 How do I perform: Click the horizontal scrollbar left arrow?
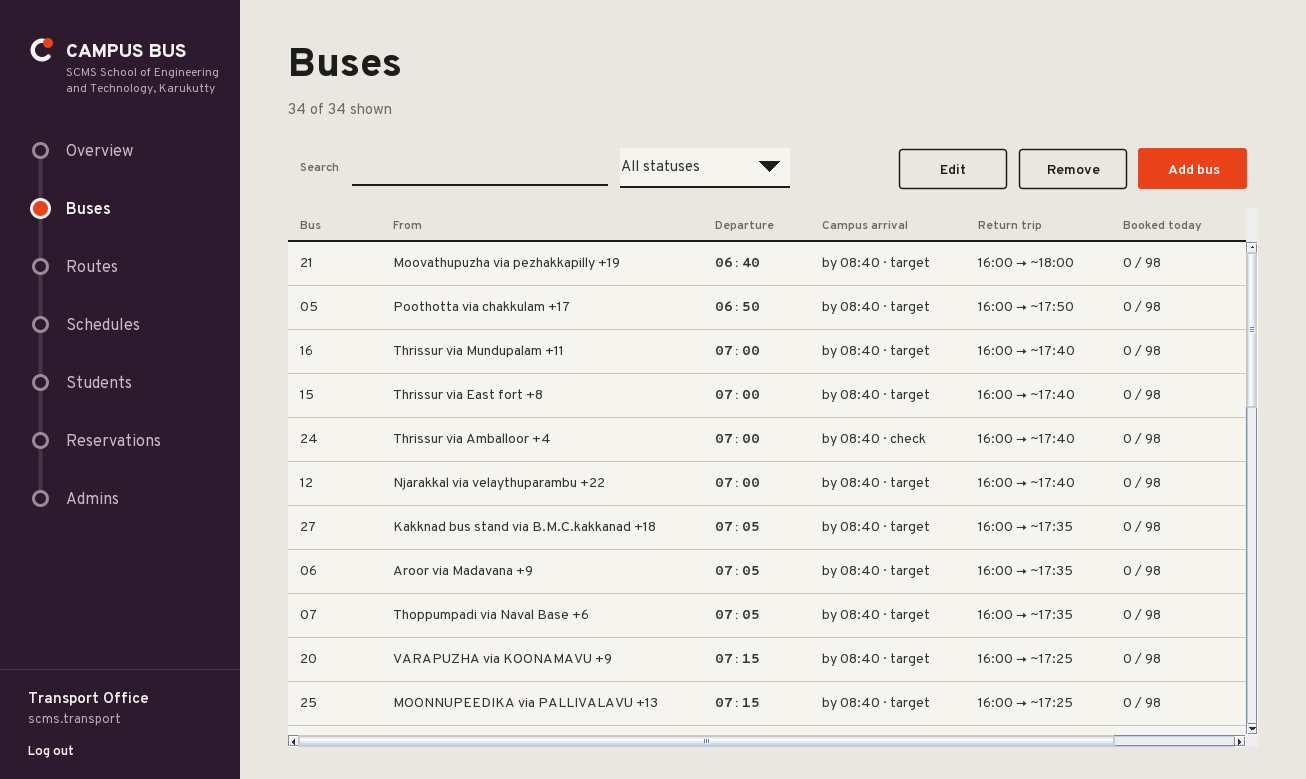293,741
